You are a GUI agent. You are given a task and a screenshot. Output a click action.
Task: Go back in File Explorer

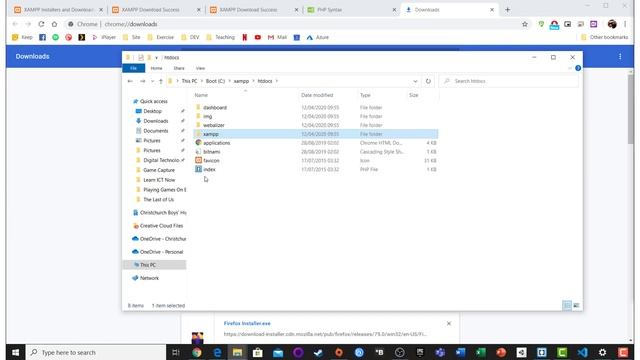click(130, 81)
